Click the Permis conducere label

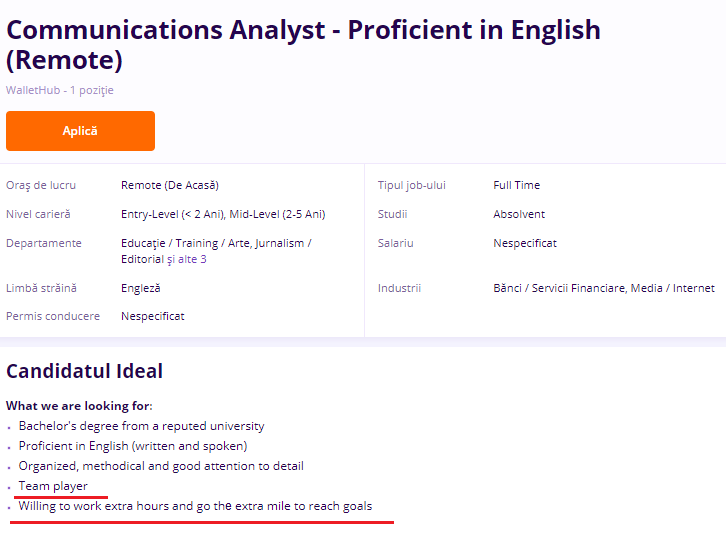(x=53, y=316)
